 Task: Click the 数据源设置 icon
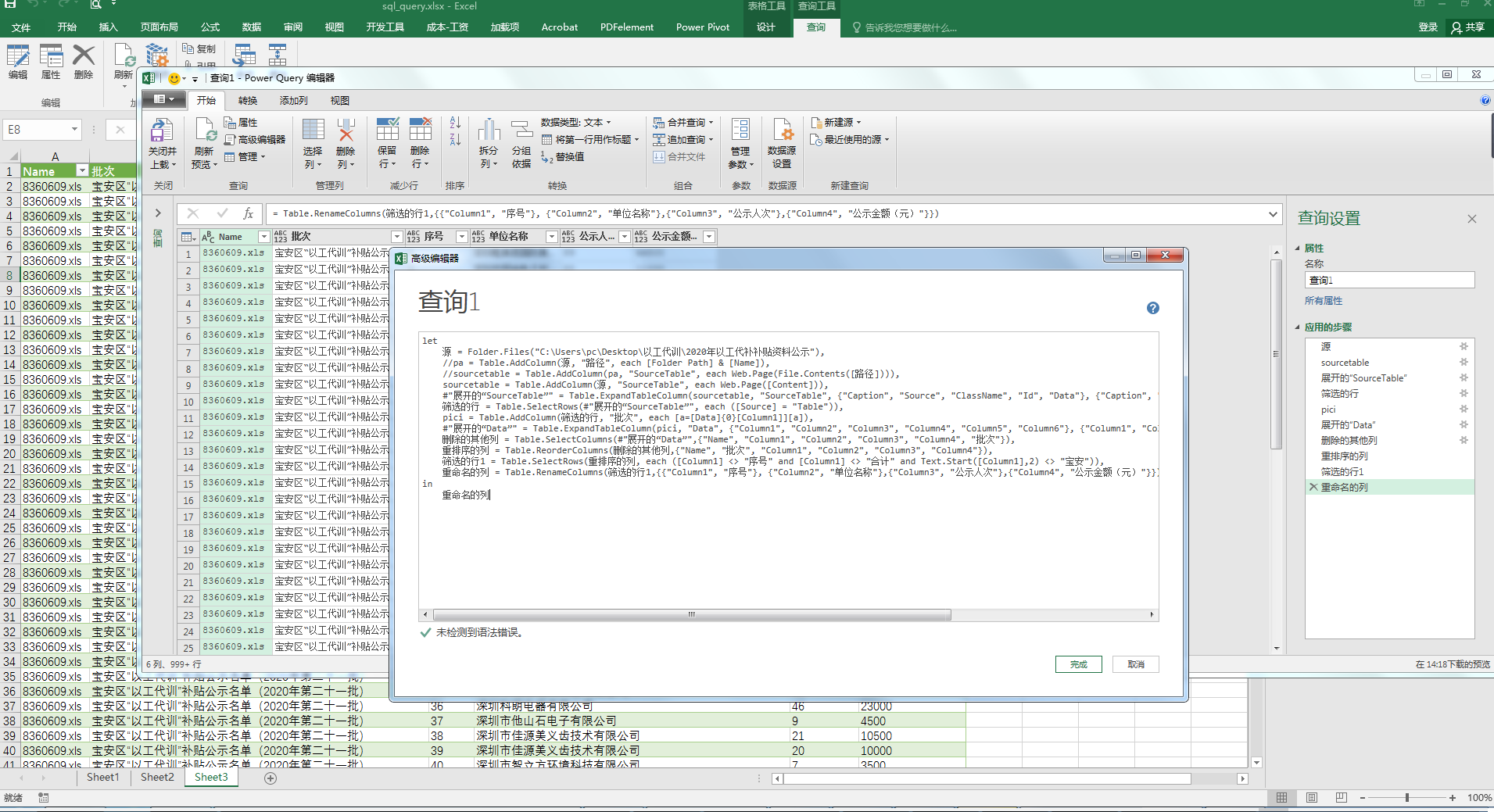point(782,130)
